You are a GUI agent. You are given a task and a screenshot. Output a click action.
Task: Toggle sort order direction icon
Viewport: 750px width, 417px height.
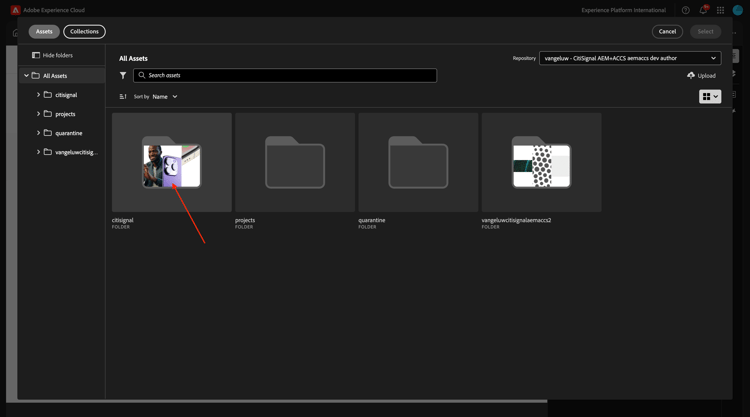click(123, 97)
